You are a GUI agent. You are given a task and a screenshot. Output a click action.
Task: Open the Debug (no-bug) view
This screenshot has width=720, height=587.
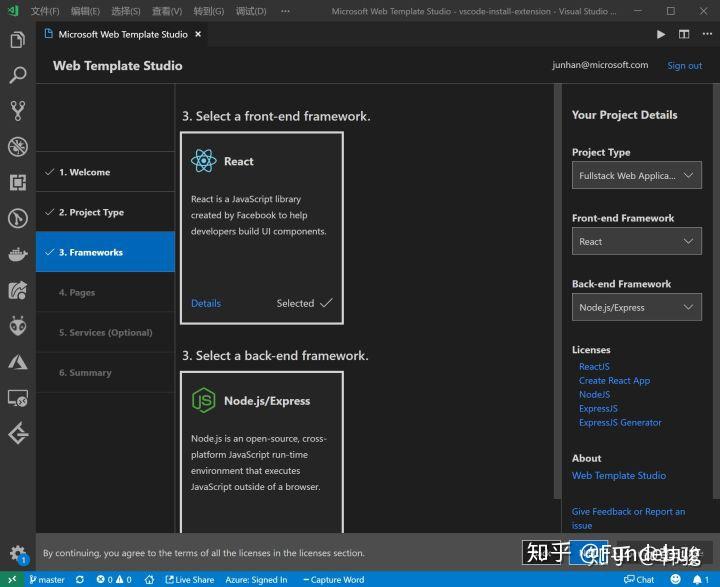(x=17, y=147)
